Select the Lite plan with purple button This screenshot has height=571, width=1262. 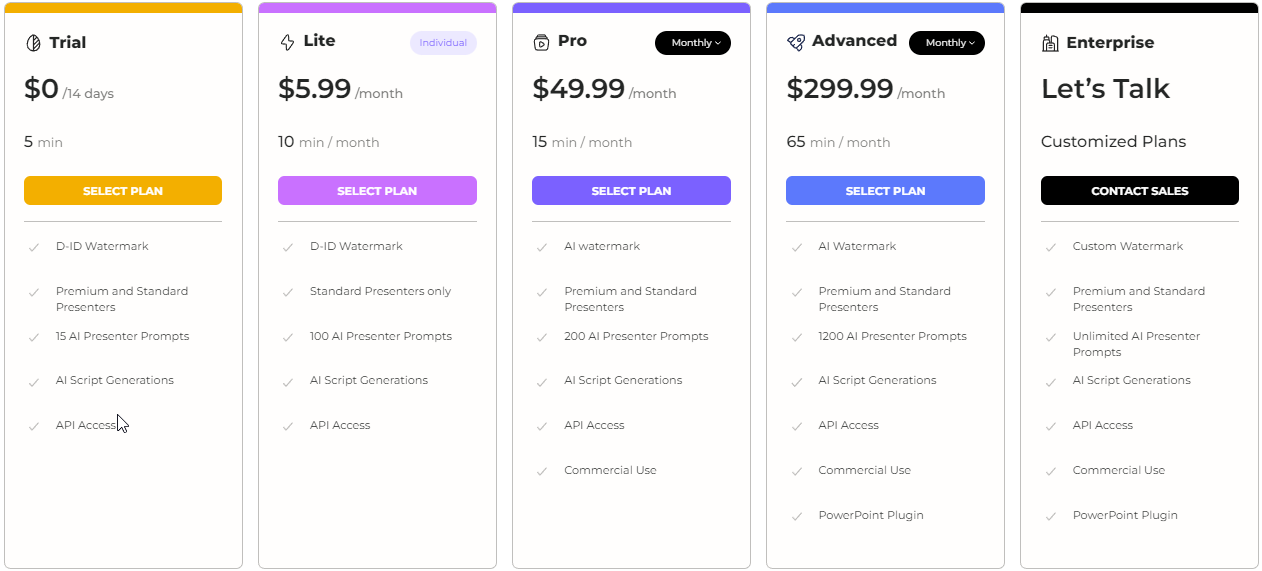point(377,191)
